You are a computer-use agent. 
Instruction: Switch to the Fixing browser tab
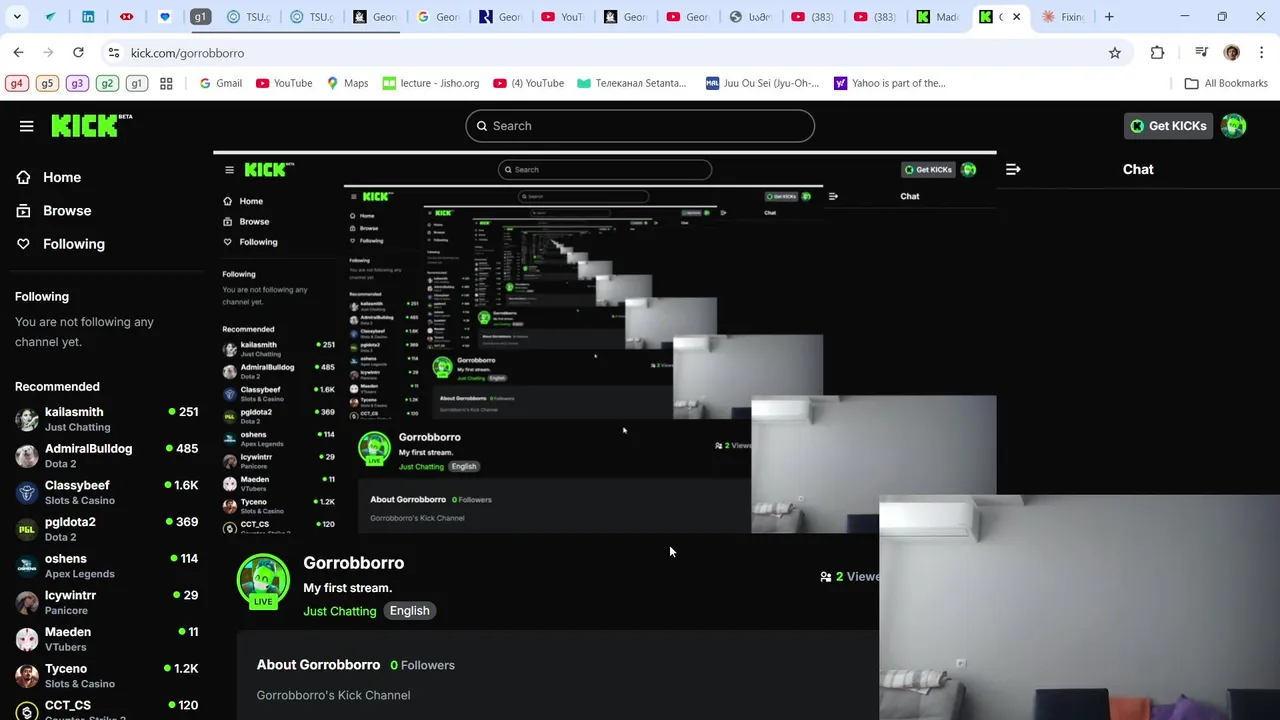coord(1062,17)
